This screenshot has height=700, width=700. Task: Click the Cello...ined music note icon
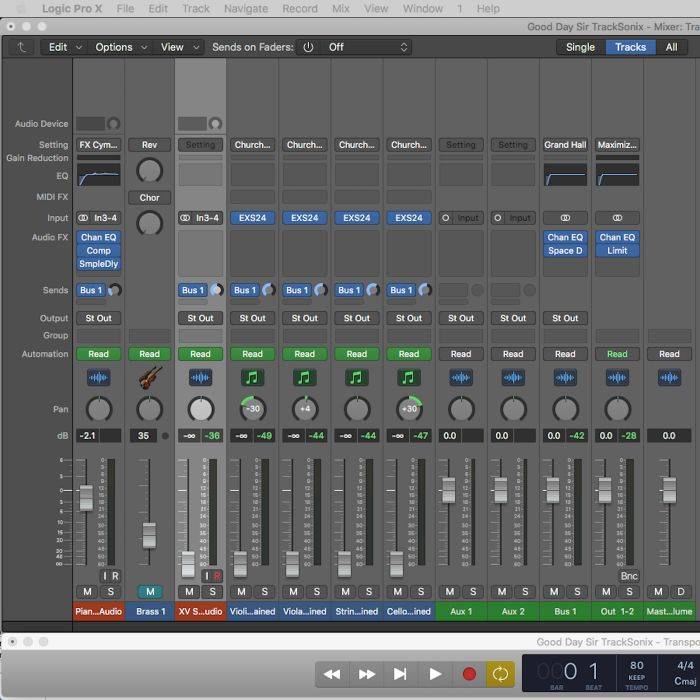(x=408, y=378)
